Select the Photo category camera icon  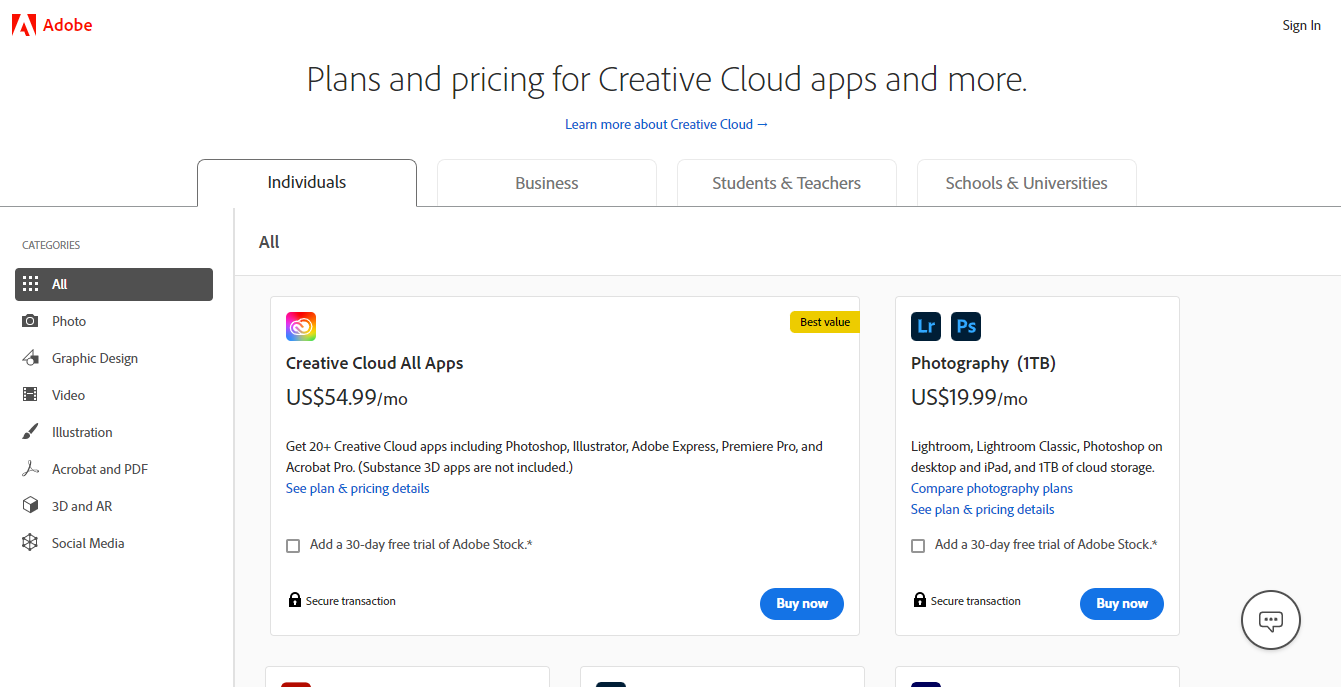tap(31, 321)
